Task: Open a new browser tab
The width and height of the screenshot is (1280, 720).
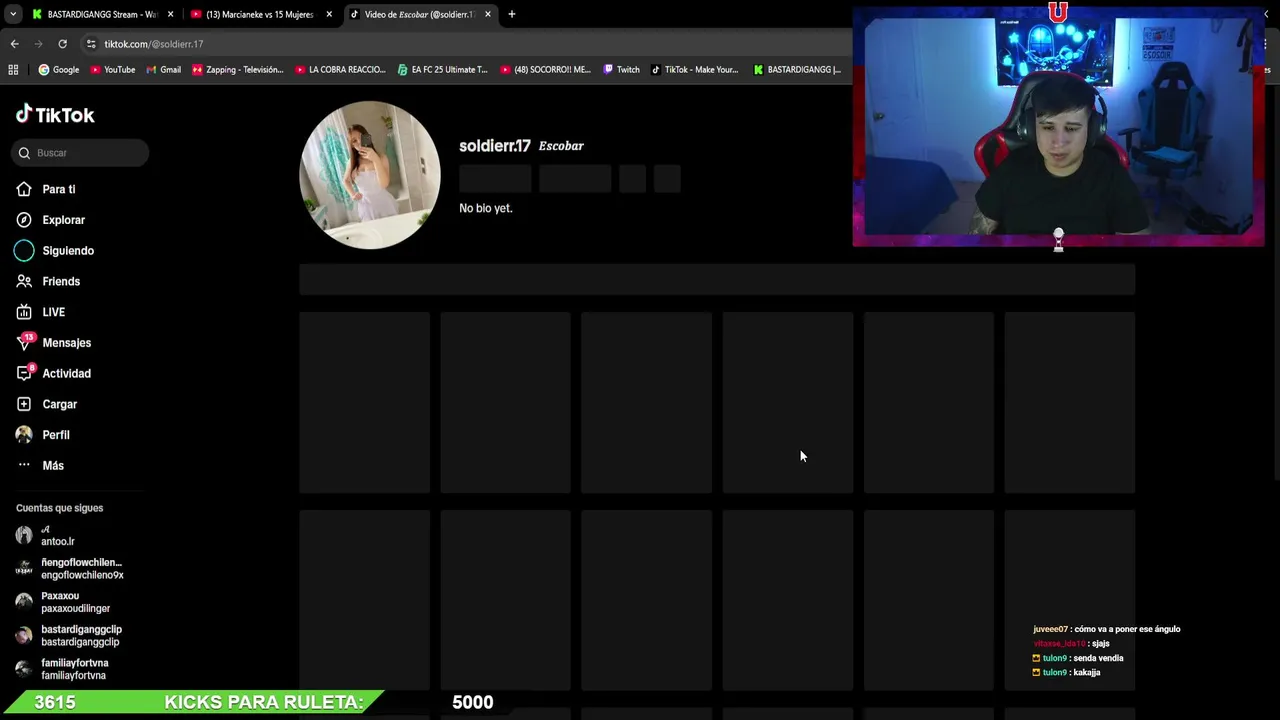Action: (x=512, y=14)
